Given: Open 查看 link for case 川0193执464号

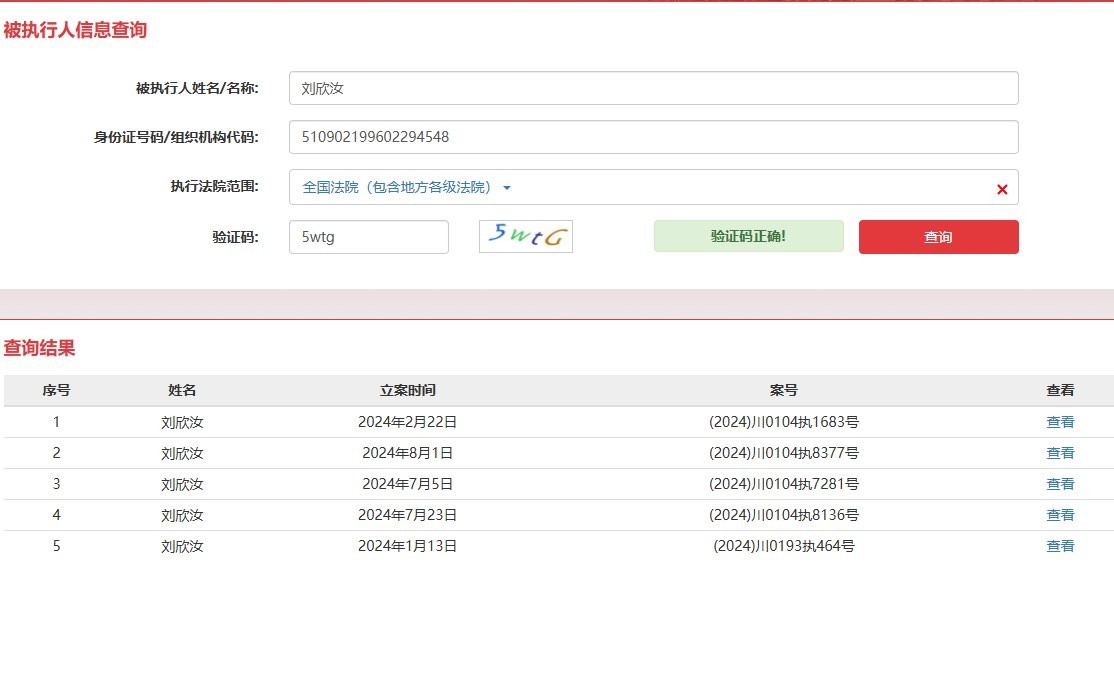Looking at the screenshot, I should coord(1060,546).
